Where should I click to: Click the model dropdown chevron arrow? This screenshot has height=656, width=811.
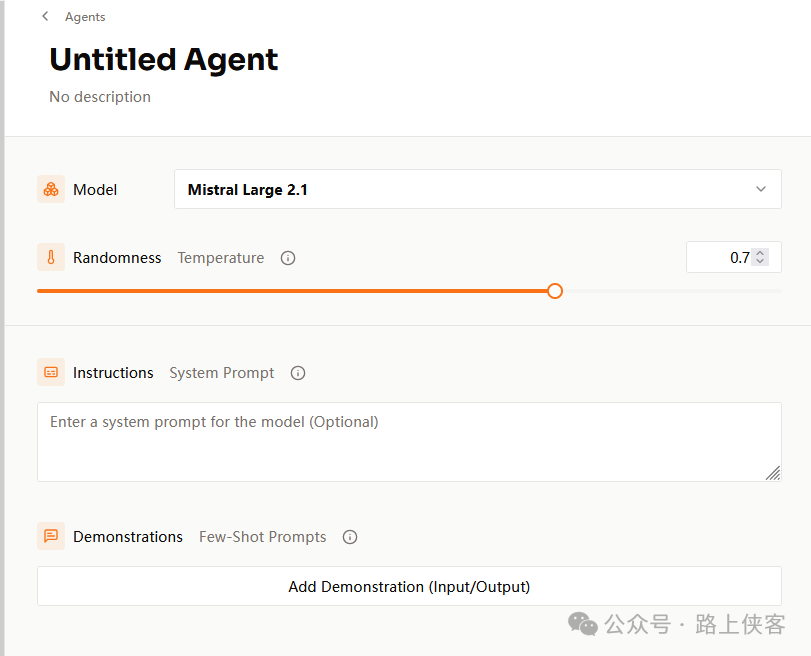[x=761, y=189]
